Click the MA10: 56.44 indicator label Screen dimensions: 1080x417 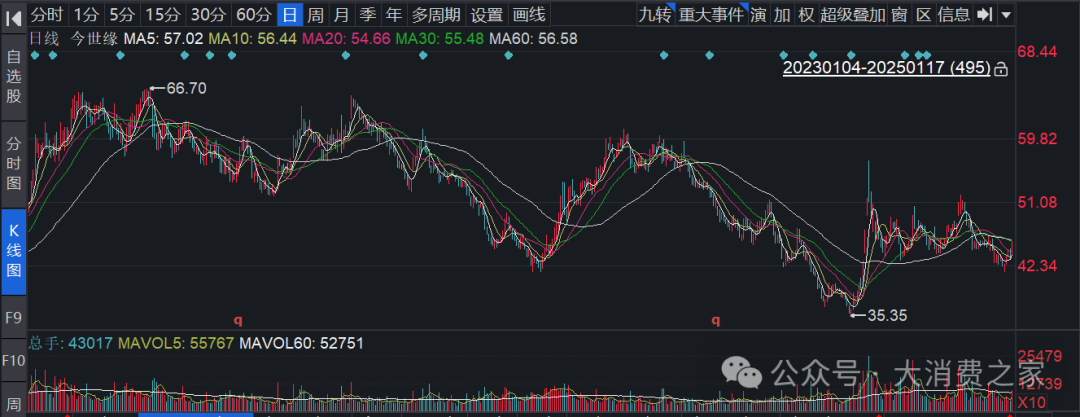[x=252, y=39]
